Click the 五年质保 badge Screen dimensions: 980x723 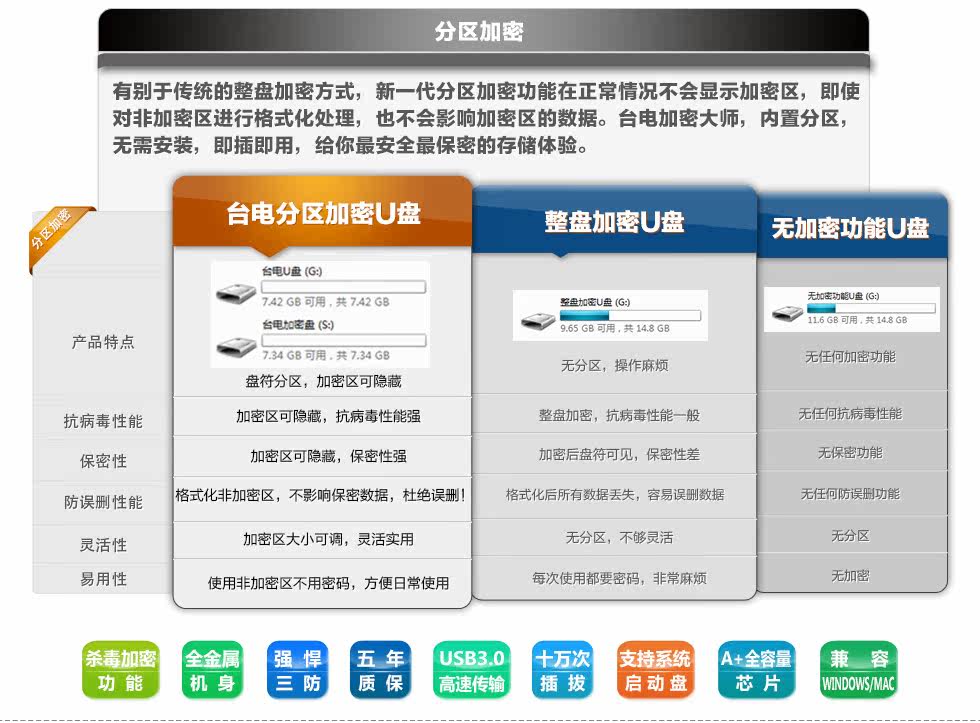(380, 670)
